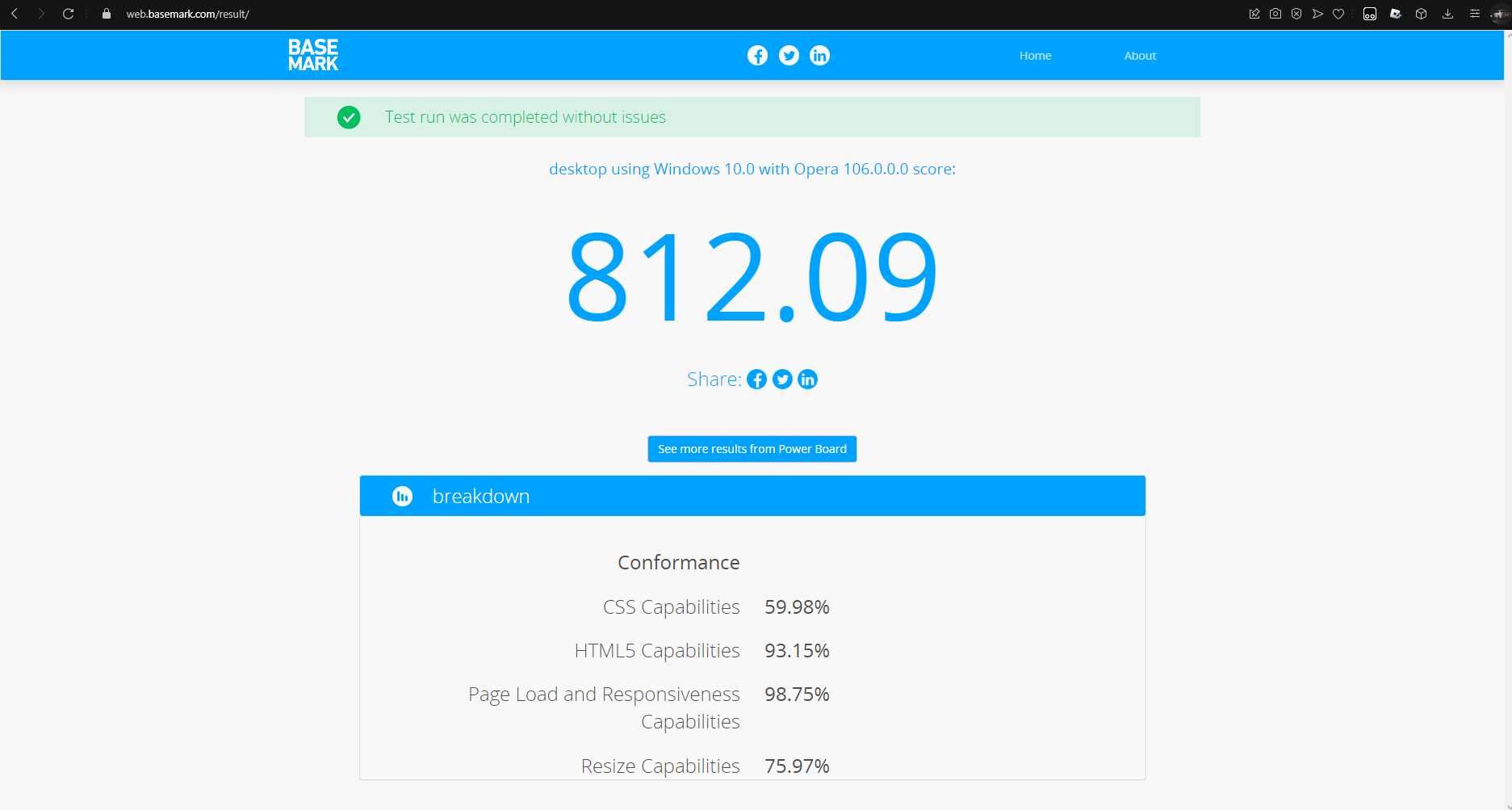Open the Opera Flow send arrow icon
The height and width of the screenshot is (810, 1512).
(x=1317, y=14)
